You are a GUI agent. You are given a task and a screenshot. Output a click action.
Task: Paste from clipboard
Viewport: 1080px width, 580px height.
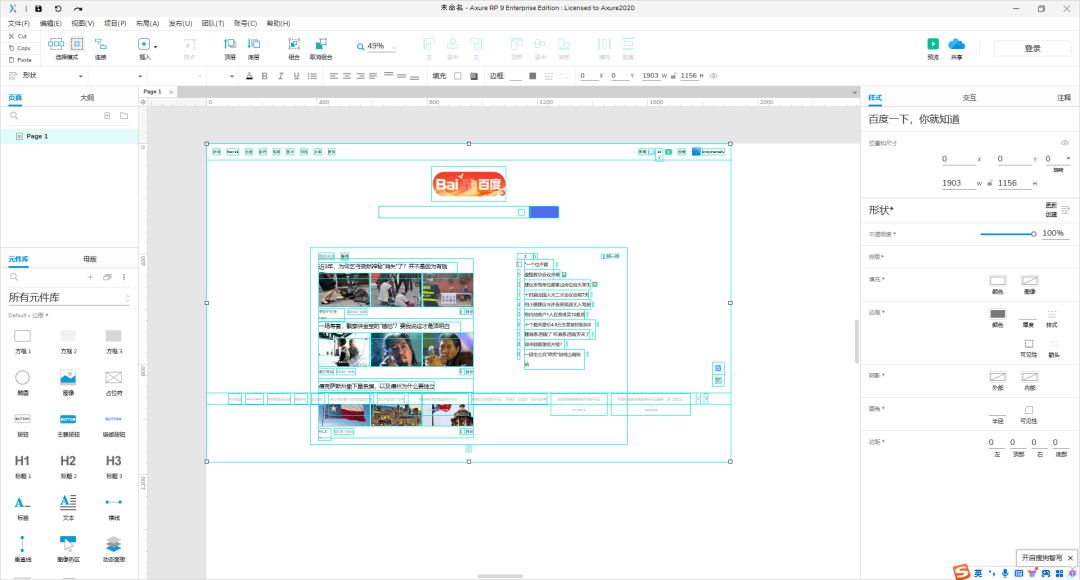coord(20,60)
